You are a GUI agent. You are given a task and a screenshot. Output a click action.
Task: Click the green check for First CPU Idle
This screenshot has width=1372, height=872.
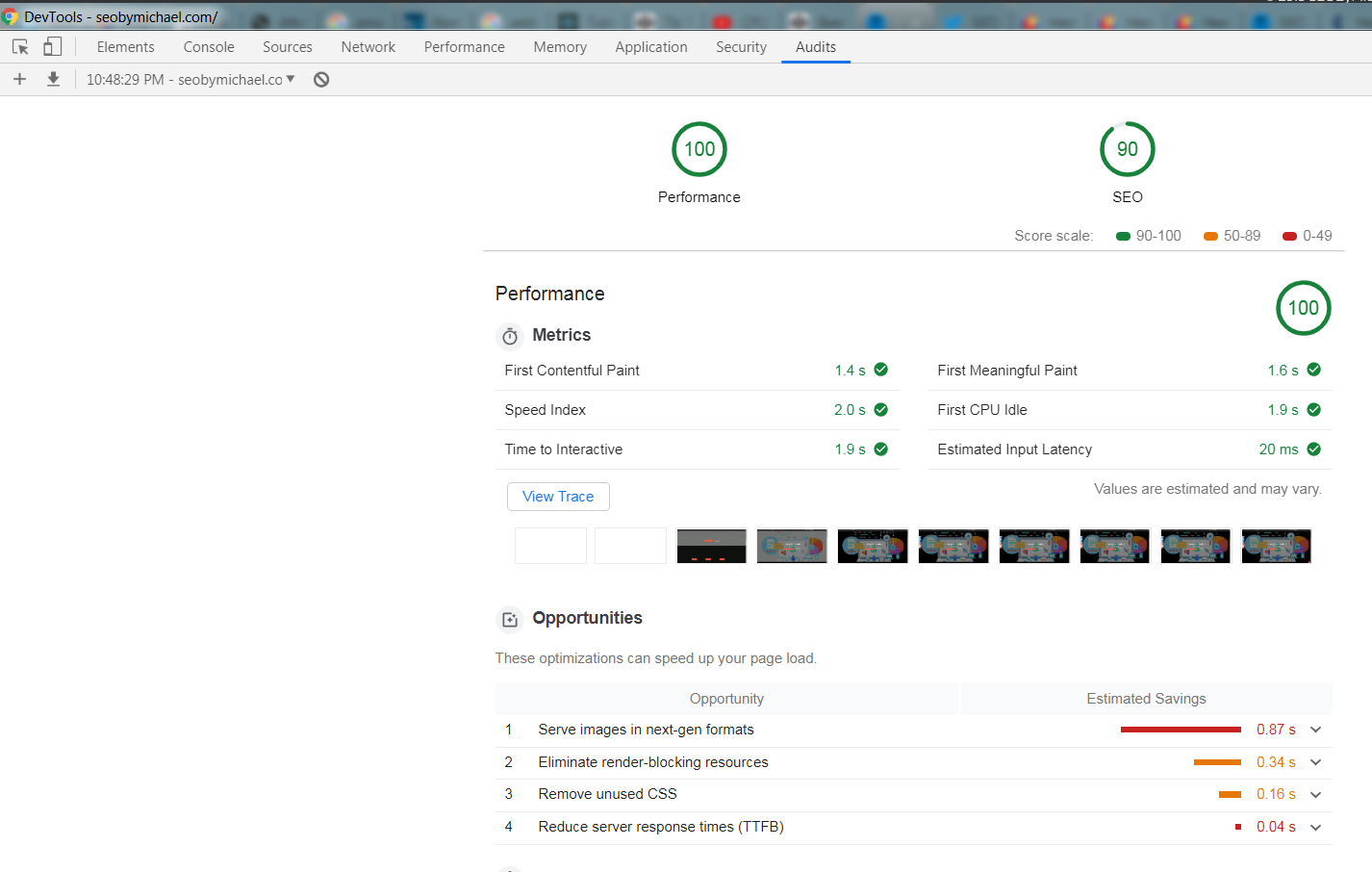pyautogui.click(x=1314, y=409)
